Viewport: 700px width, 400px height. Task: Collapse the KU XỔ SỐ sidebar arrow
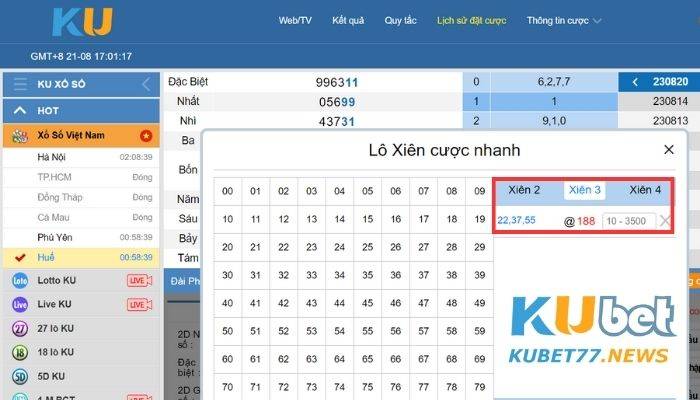[147, 85]
